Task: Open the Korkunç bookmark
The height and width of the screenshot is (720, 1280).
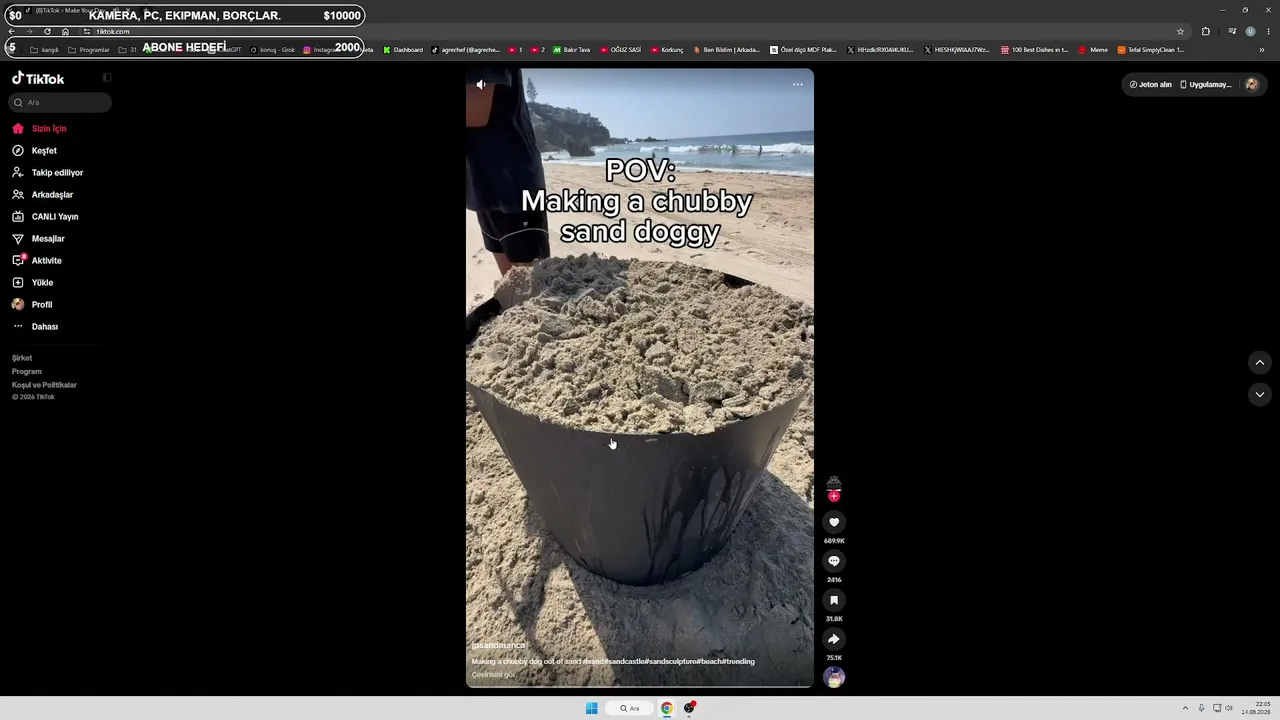Action: pos(667,50)
